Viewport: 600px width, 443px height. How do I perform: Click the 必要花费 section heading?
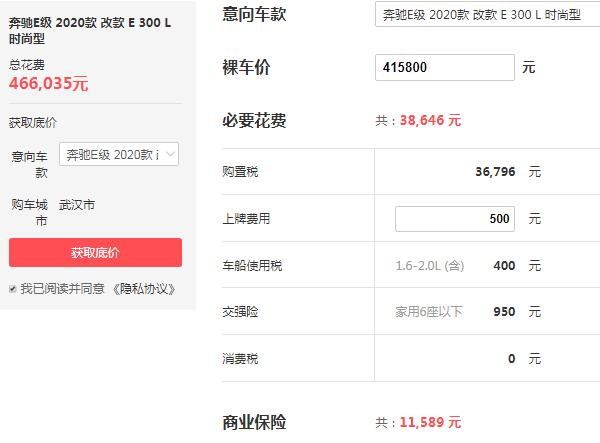click(254, 120)
